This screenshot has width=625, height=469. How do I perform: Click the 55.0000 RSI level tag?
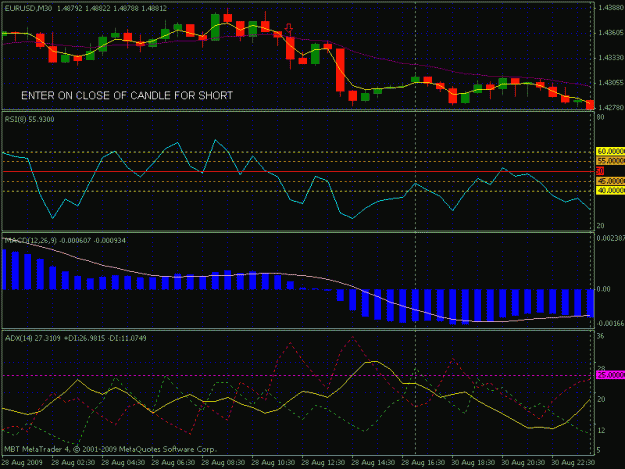610,161
